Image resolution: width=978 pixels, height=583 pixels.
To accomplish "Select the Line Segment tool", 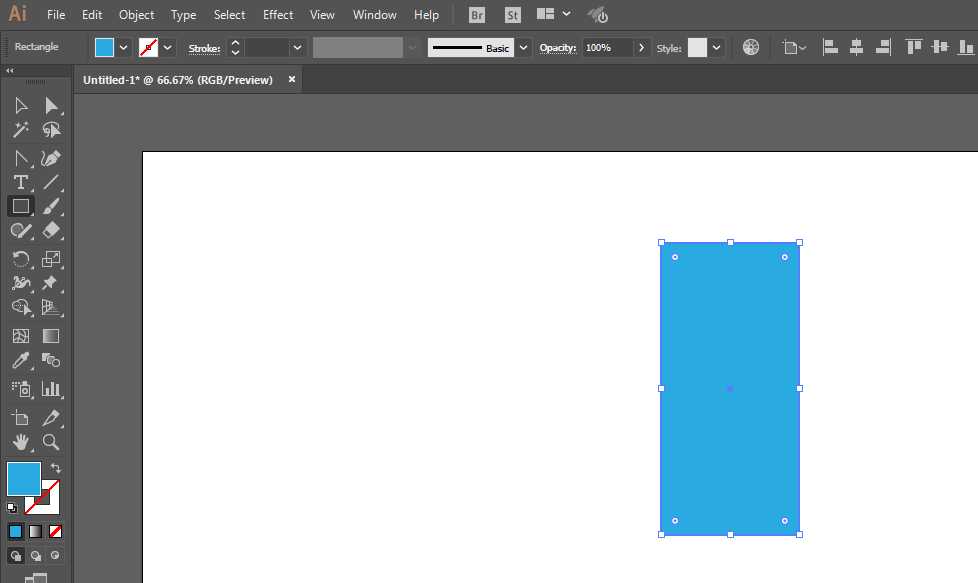I will 51,182.
